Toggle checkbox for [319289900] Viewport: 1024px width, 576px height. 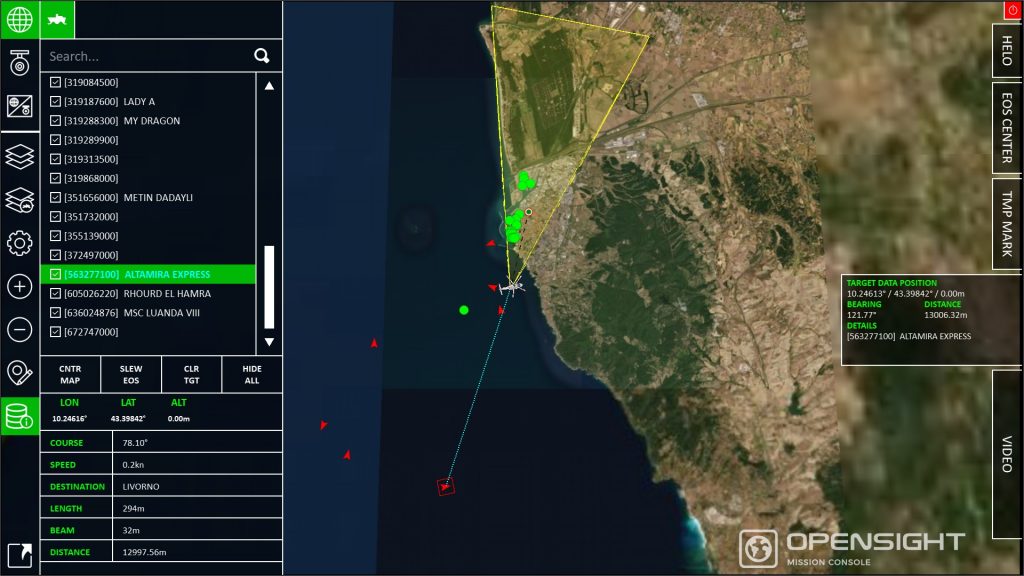56,140
